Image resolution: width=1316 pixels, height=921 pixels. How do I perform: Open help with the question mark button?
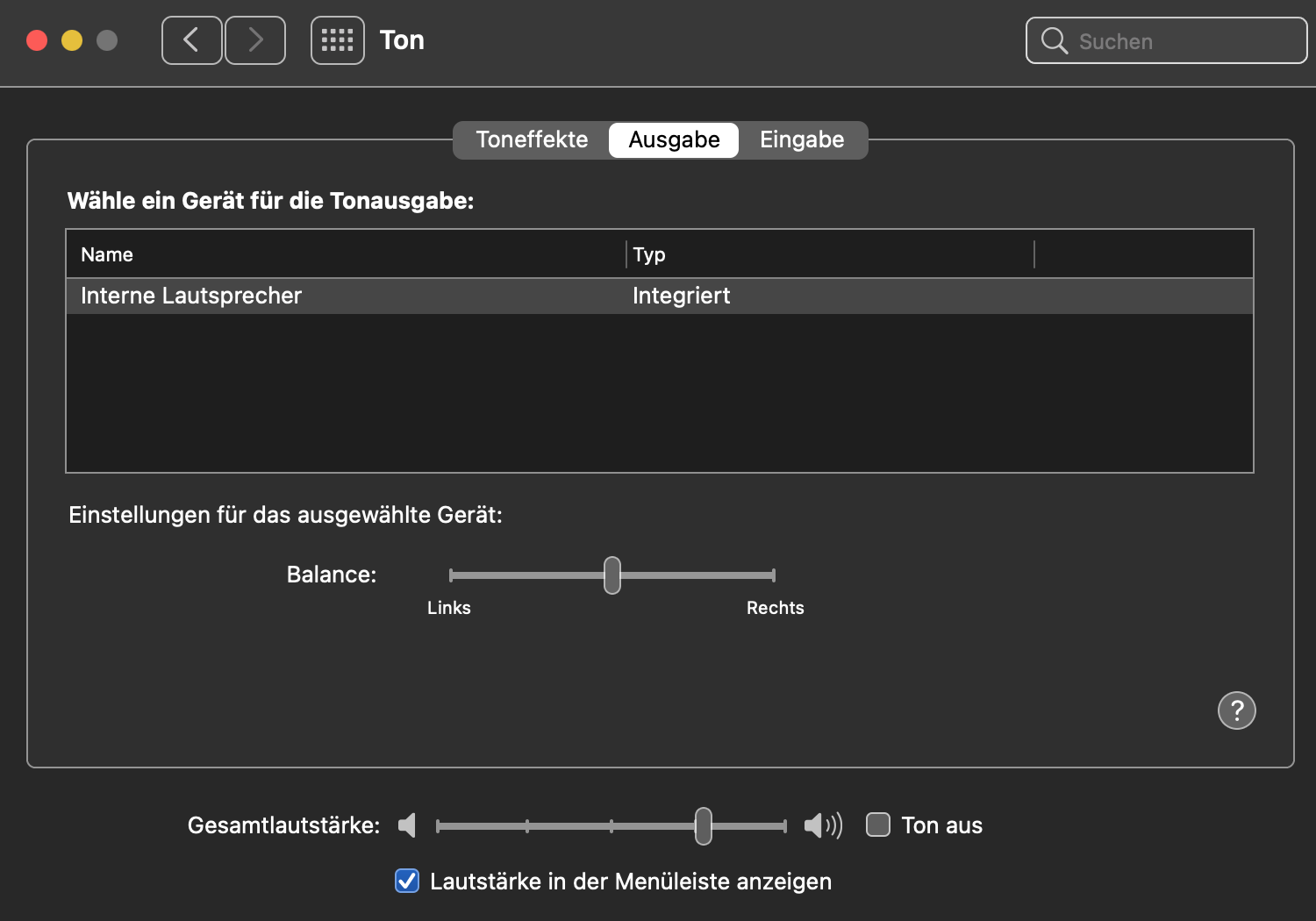tap(1236, 710)
